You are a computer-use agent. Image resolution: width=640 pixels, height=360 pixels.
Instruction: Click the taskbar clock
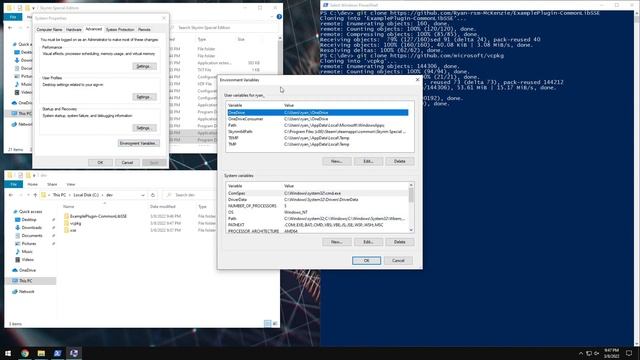click(x=611, y=353)
